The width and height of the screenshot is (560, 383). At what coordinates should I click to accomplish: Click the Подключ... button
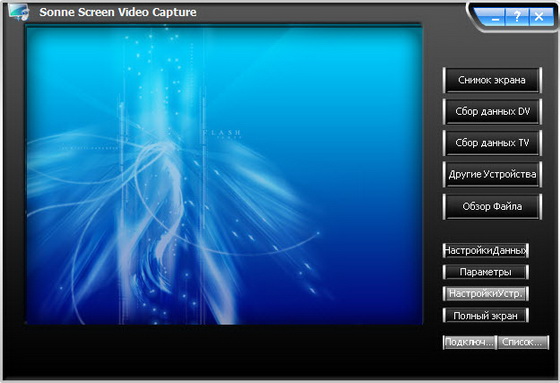[x=470, y=342]
